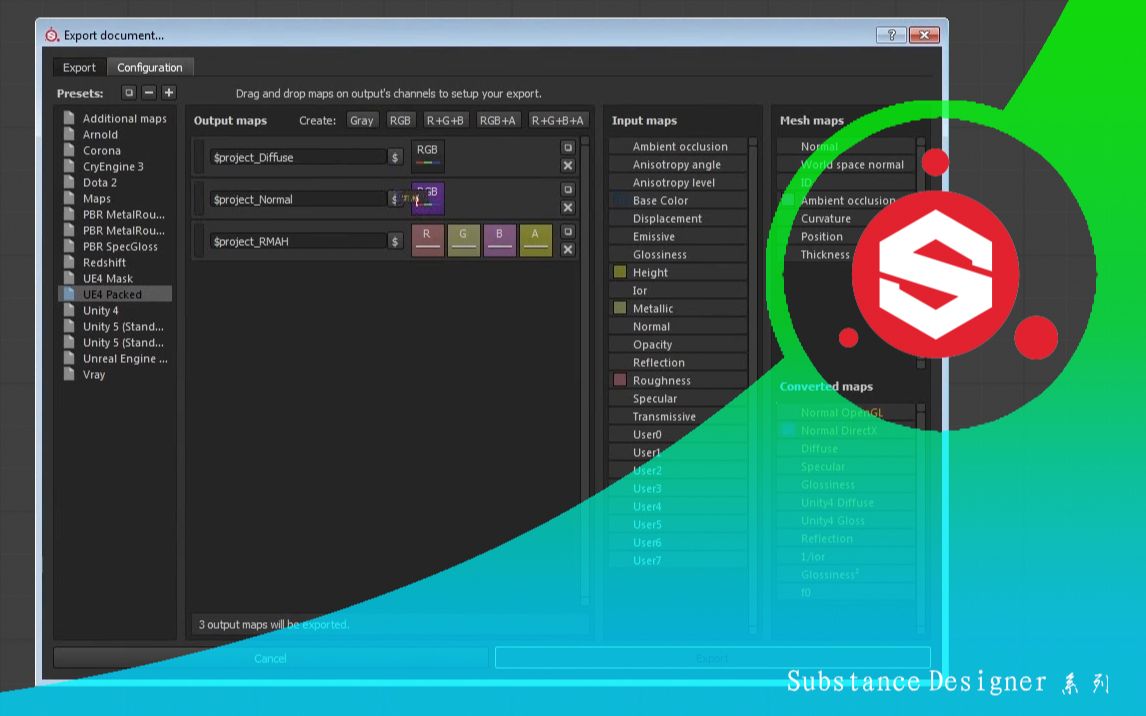Click the Opacity input map
The width and height of the screenshot is (1146, 716).
678,345
